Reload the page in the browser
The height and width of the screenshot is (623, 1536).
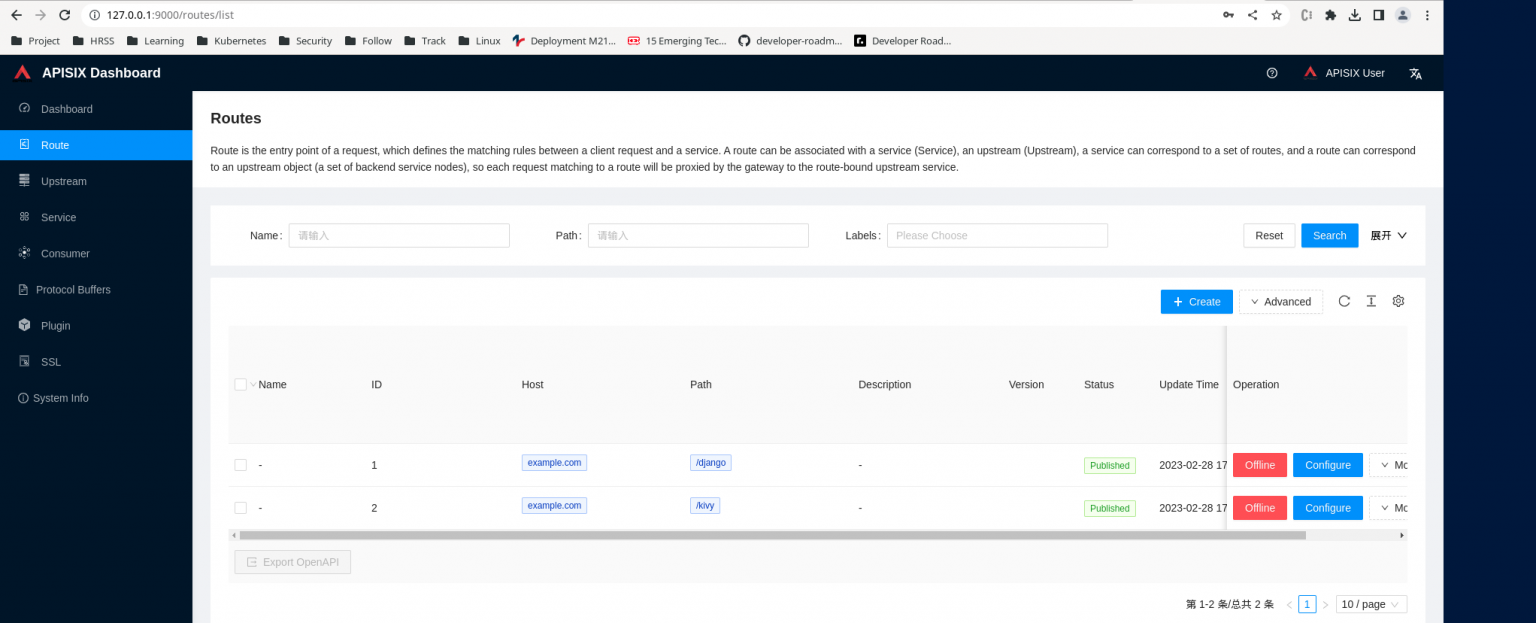tap(65, 15)
